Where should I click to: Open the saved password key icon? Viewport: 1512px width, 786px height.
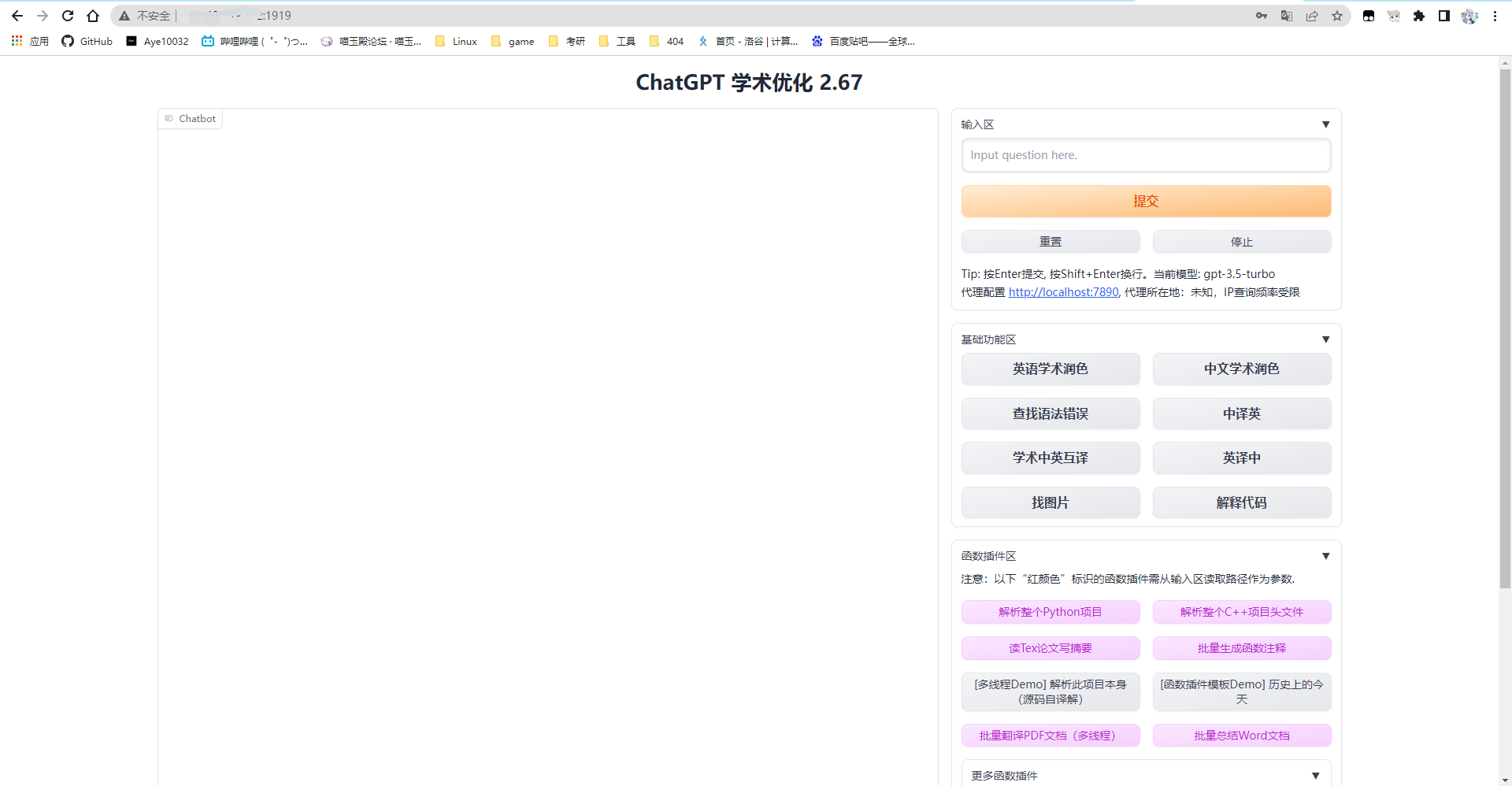coord(1262,16)
